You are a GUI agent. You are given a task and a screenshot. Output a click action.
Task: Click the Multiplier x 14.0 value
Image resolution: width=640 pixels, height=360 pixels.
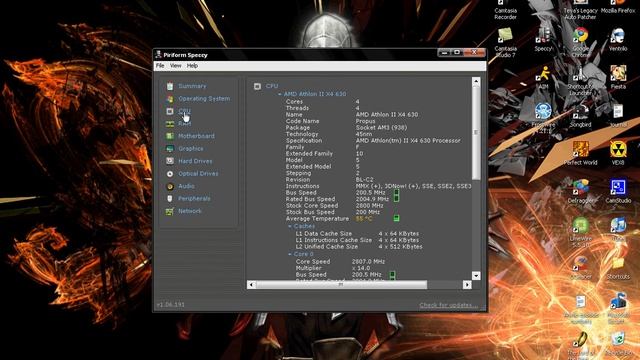tap(361, 268)
